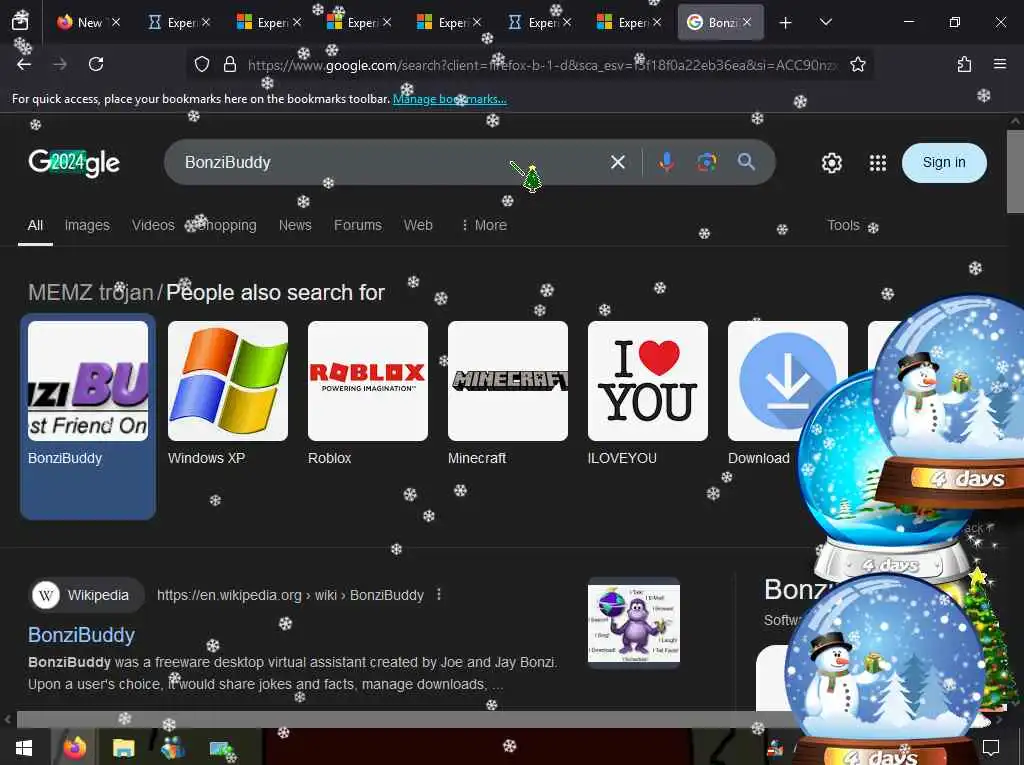Open the Minecraft related search card

coord(508,394)
